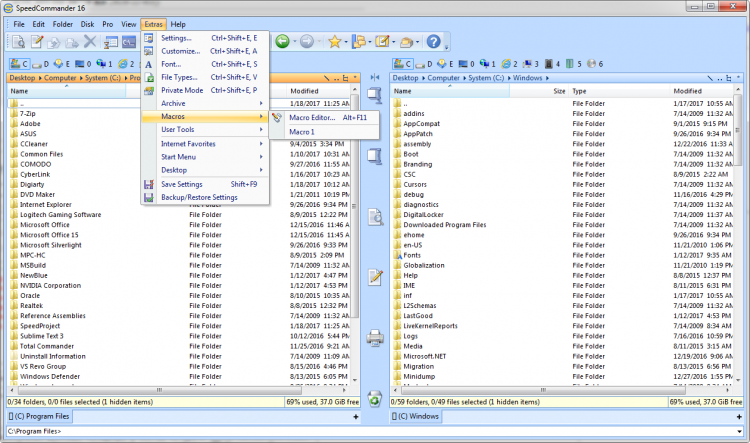750x443 pixels.
Task: Select drive E in right panel drive bar
Action: (445, 64)
